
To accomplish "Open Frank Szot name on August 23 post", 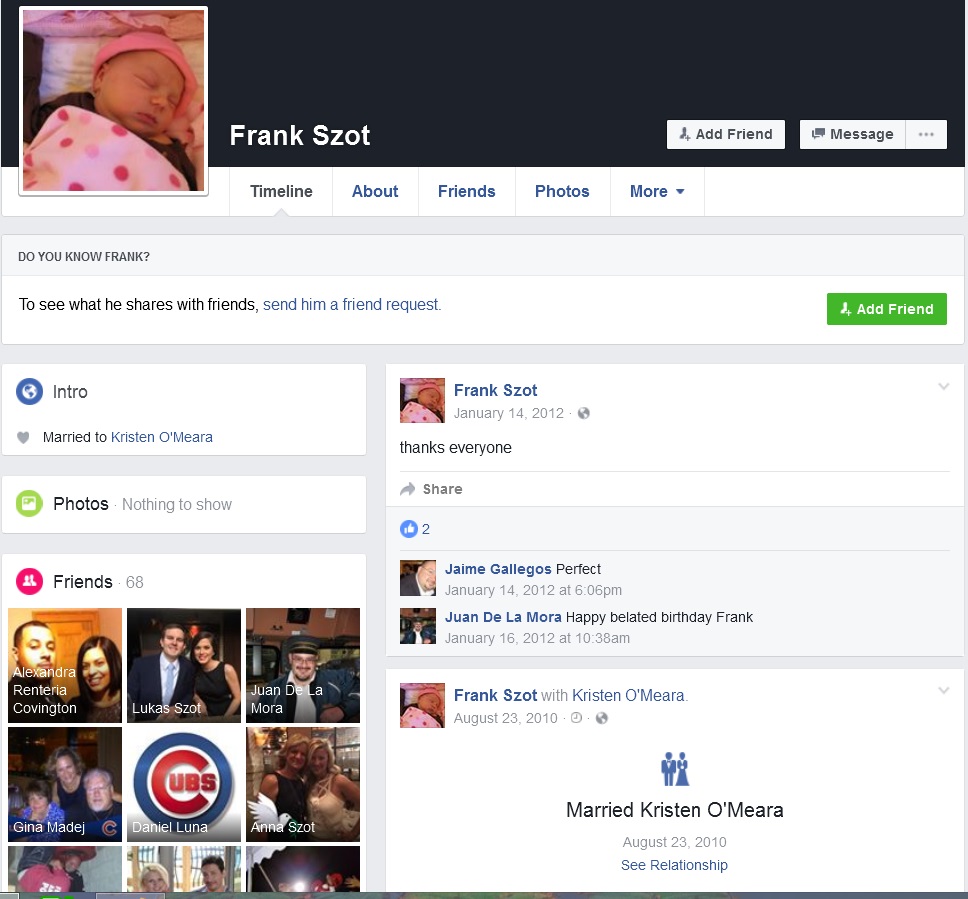I will pyautogui.click(x=495, y=695).
